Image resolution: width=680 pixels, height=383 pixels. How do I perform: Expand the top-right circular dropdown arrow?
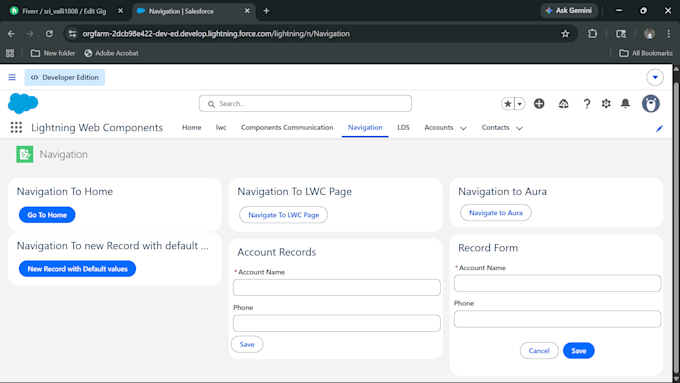655,78
